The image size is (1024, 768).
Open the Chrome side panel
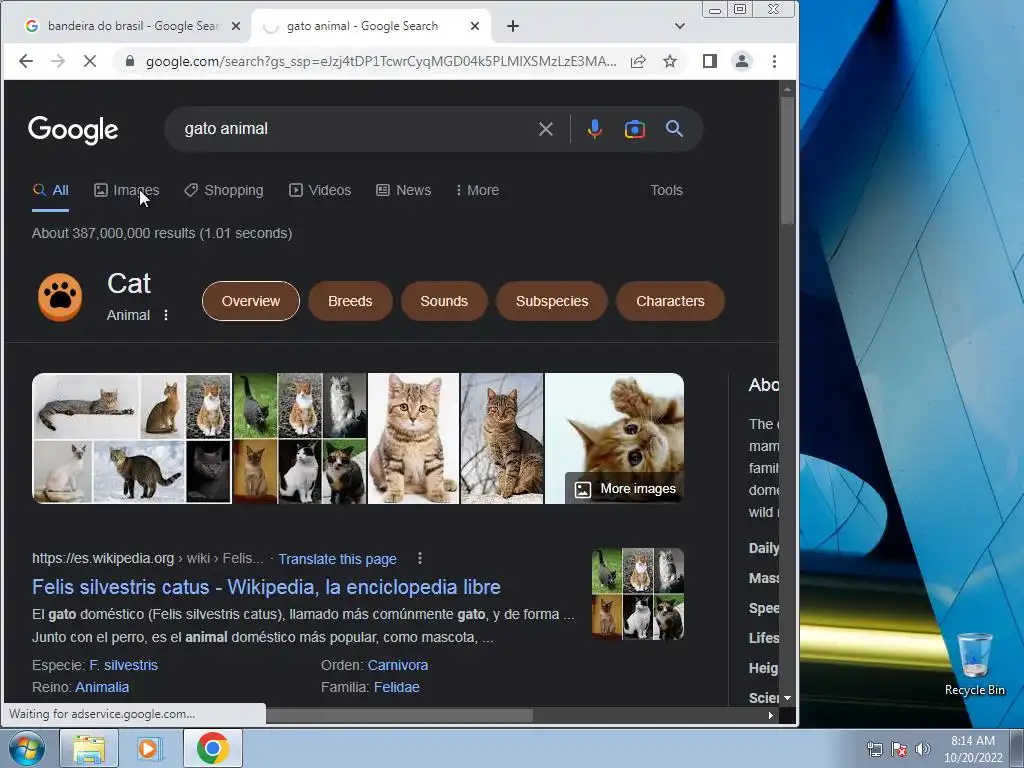click(710, 61)
